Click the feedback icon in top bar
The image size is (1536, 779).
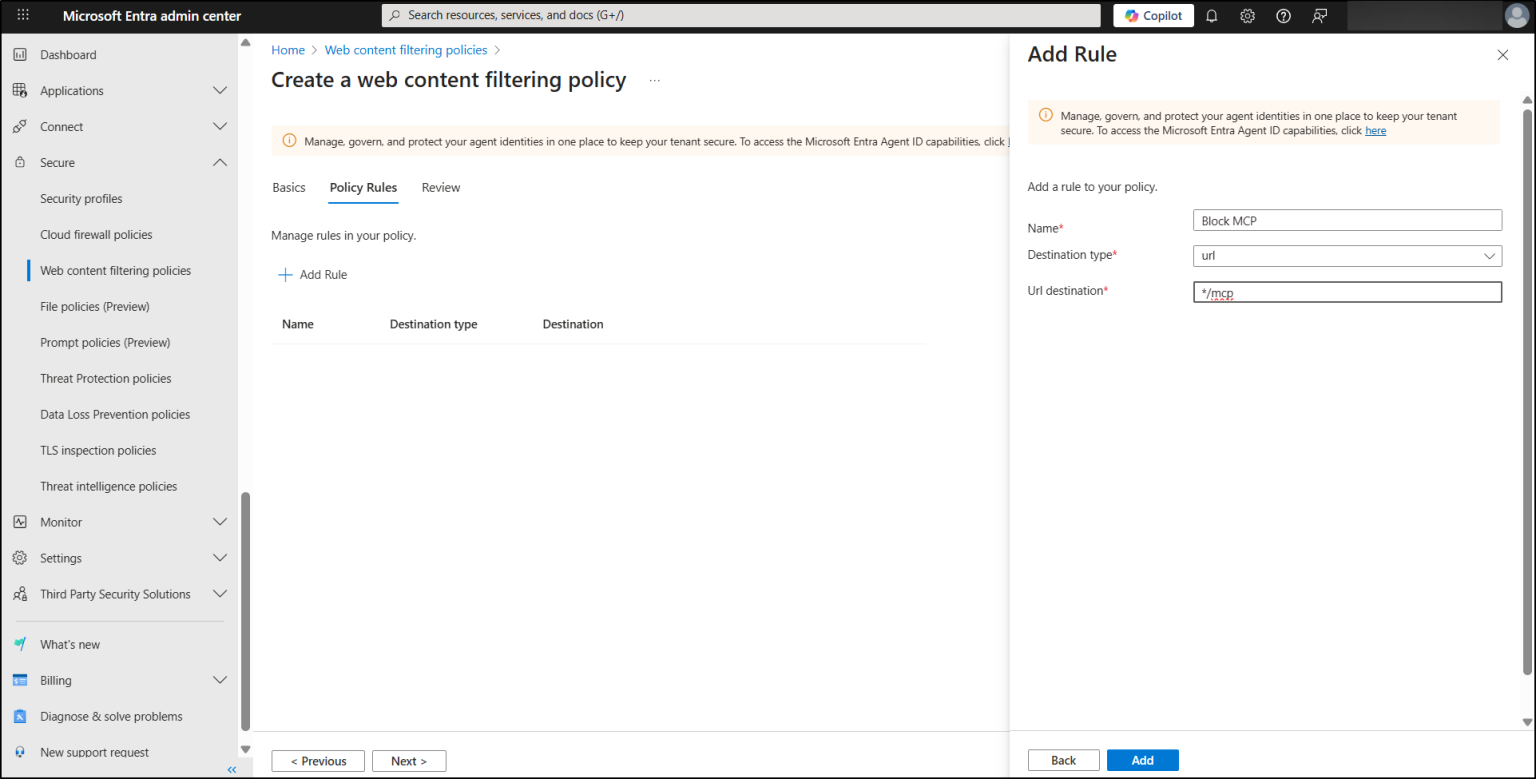pyautogui.click(x=1319, y=16)
